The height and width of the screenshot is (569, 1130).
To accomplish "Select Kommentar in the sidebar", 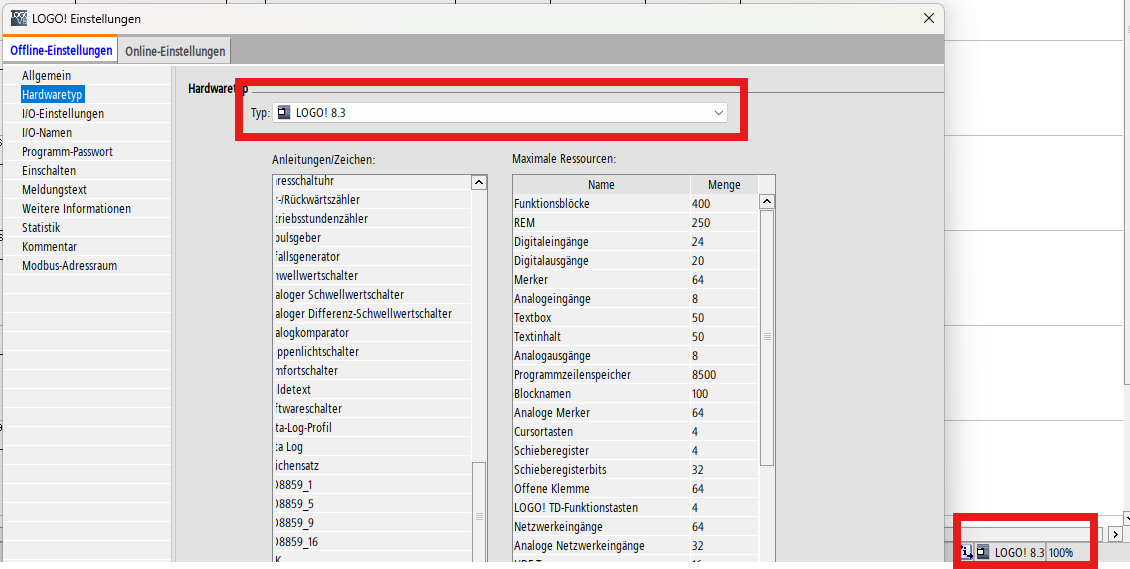I will coord(49,246).
